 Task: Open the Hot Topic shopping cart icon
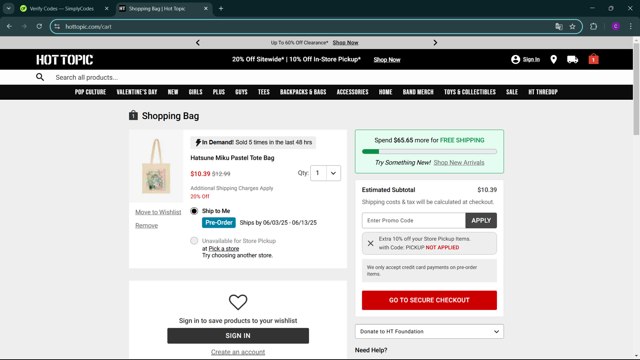pos(593,59)
